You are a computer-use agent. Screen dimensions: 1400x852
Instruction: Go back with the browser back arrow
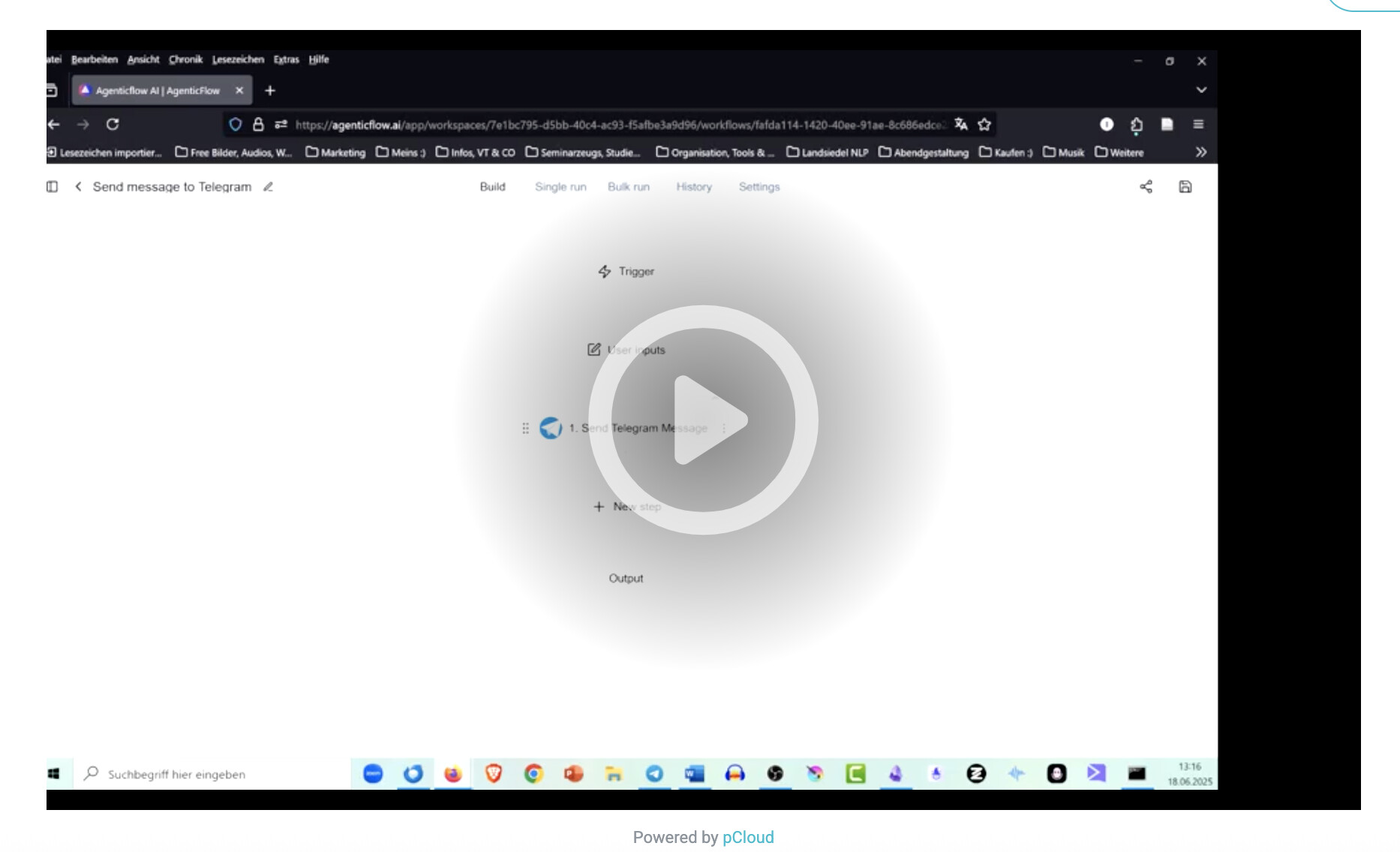click(x=53, y=124)
